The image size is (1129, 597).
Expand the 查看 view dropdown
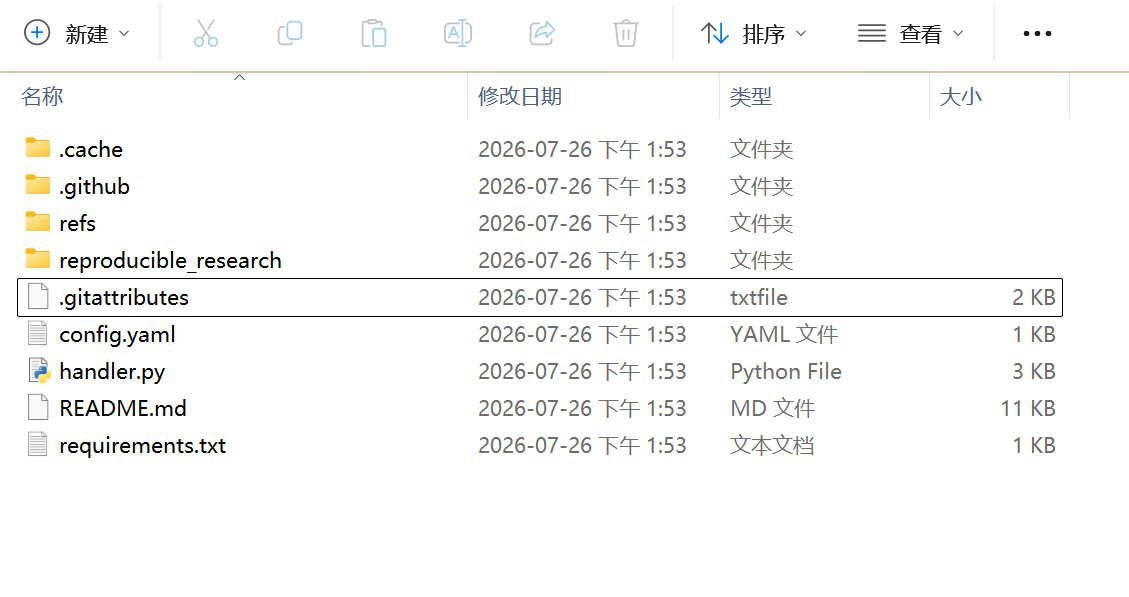910,33
